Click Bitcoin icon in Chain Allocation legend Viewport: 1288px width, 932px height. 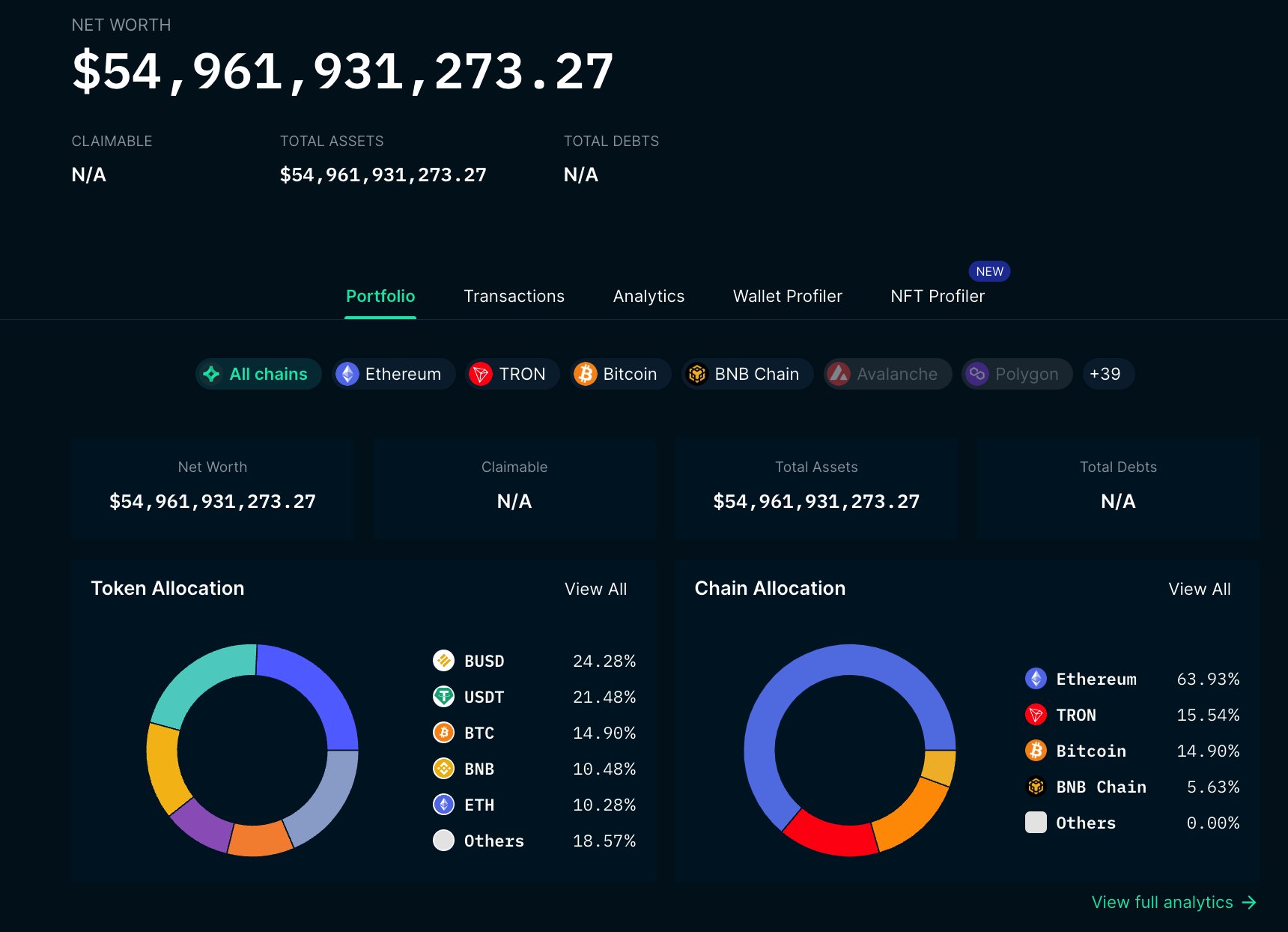point(1036,751)
